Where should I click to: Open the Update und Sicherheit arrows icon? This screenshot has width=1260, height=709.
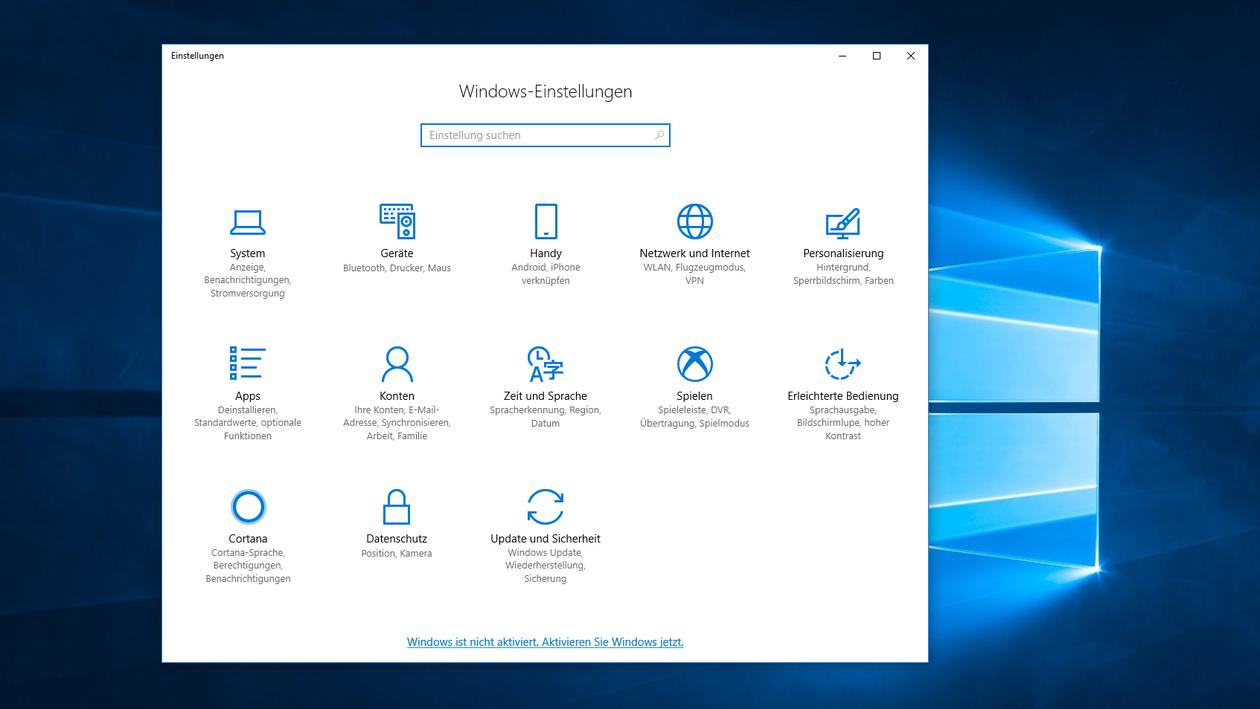pos(545,507)
